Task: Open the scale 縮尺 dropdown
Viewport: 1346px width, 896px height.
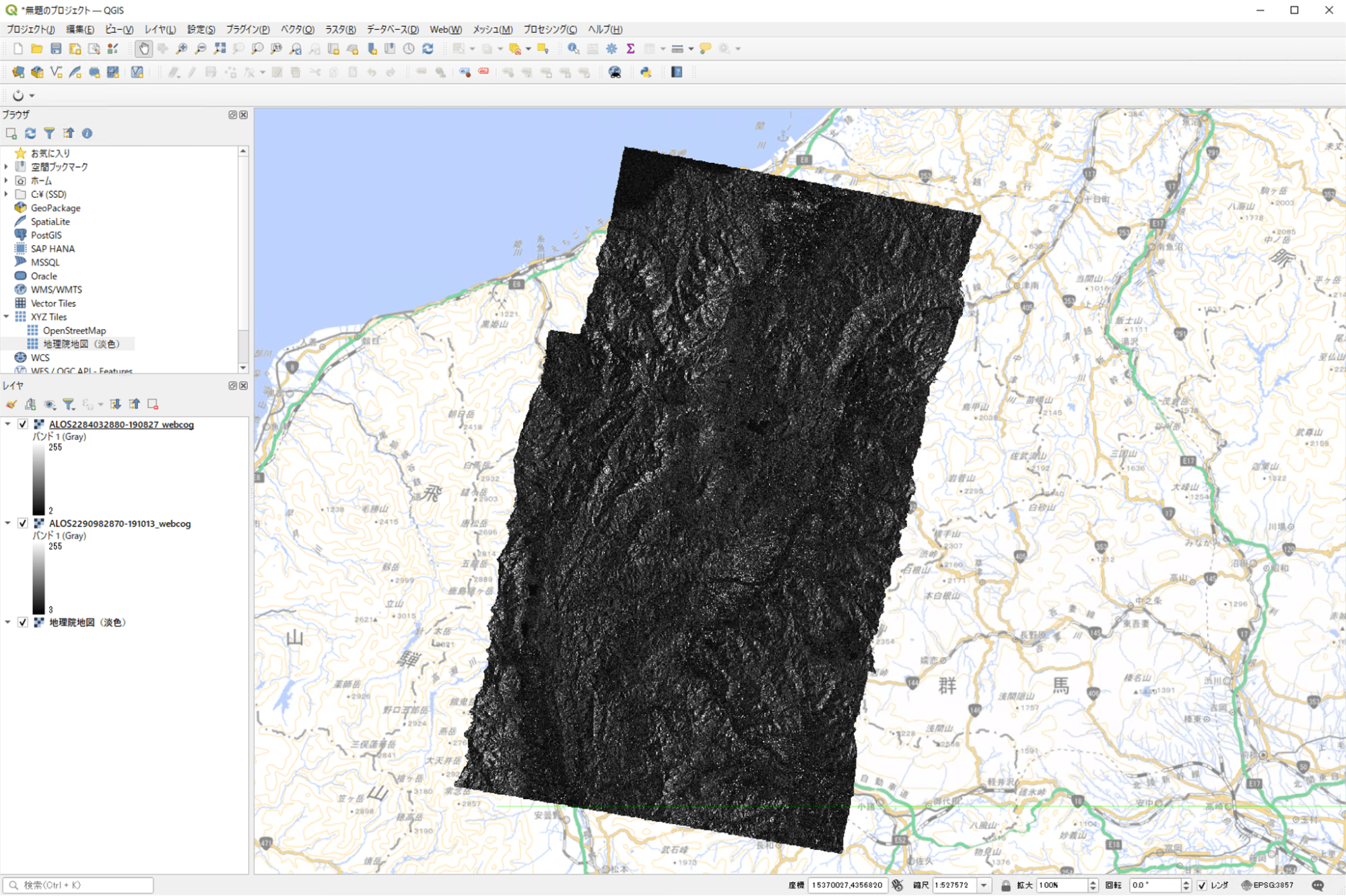Action: [x=984, y=885]
